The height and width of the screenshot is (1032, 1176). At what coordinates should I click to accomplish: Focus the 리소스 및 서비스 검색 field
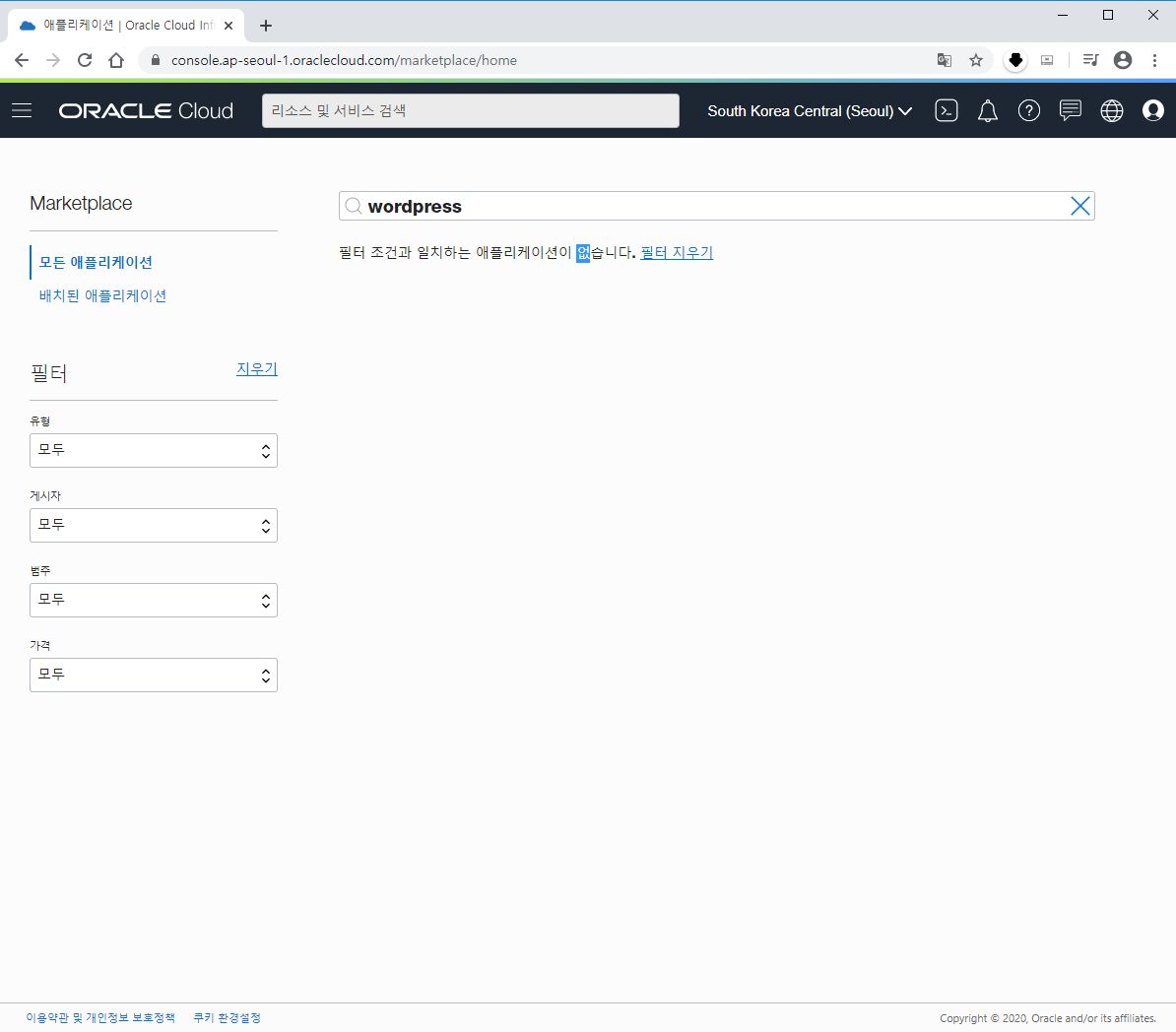click(470, 111)
